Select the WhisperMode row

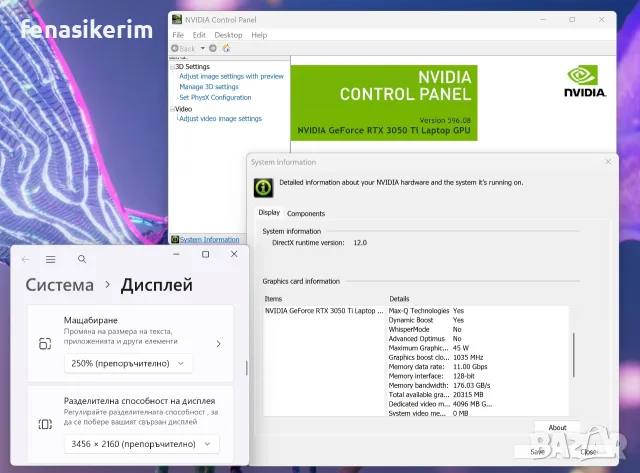click(x=425, y=330)
